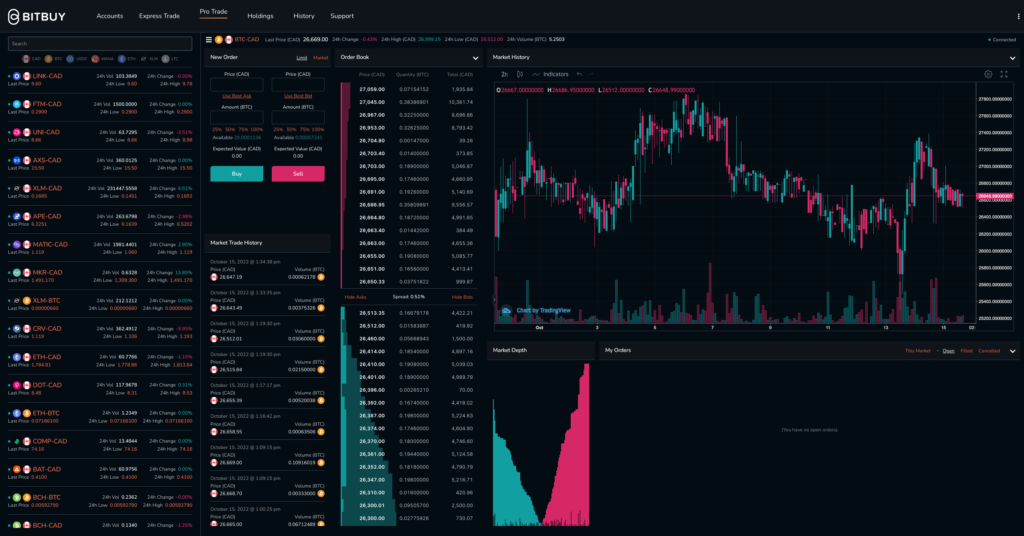1024x536 pixels.
Task: Click the BAT coin icon
Action: pos(17,469)
